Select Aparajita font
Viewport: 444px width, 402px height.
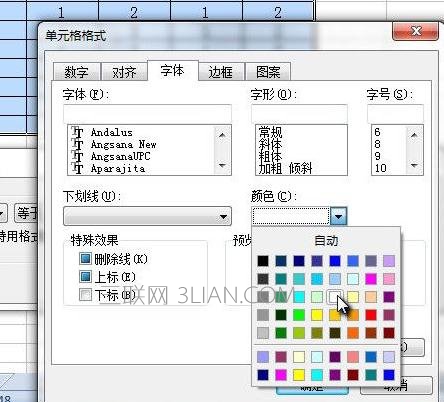tap(118, 168)
